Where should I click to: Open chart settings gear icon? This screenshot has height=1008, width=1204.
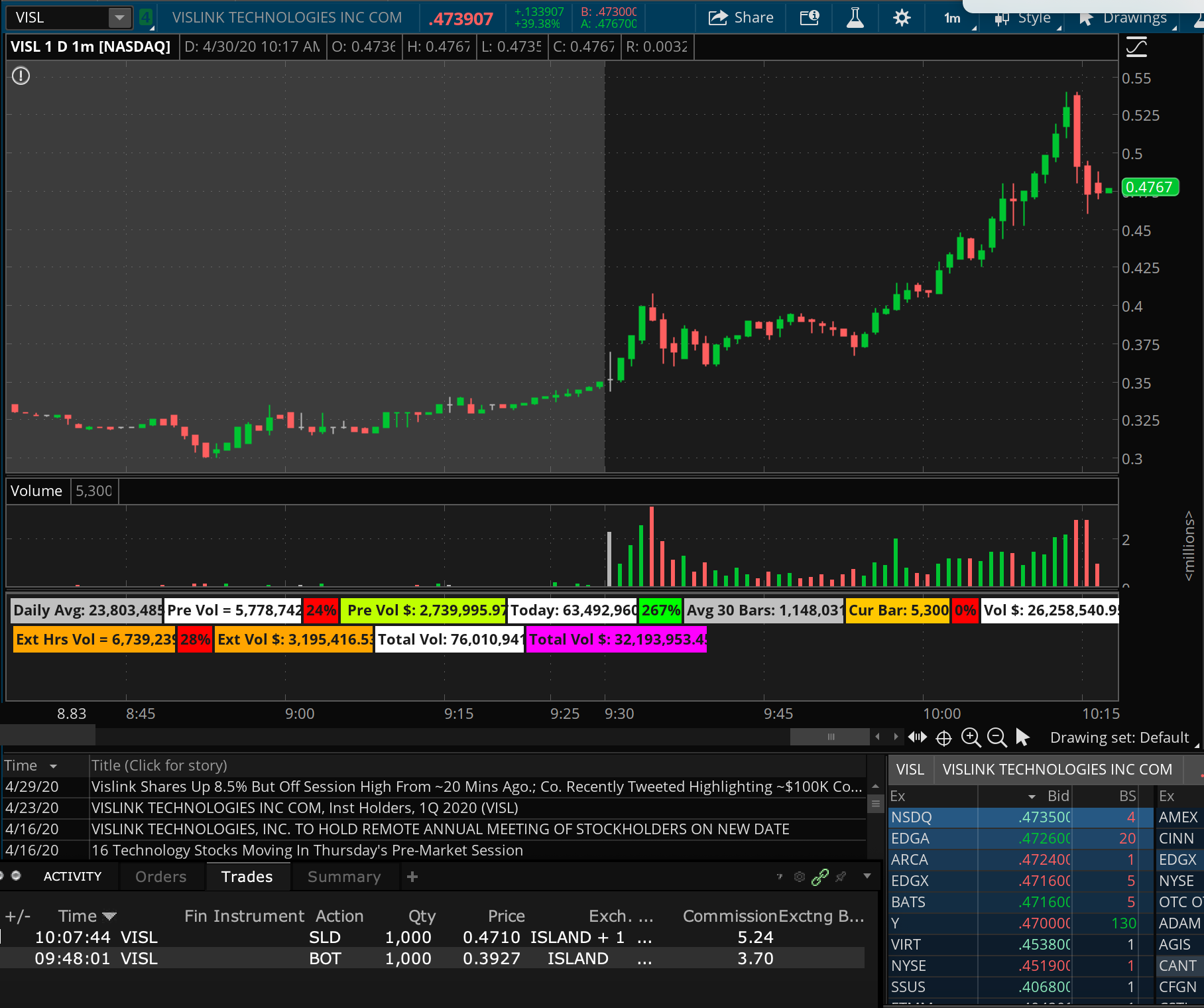(902, 18)
